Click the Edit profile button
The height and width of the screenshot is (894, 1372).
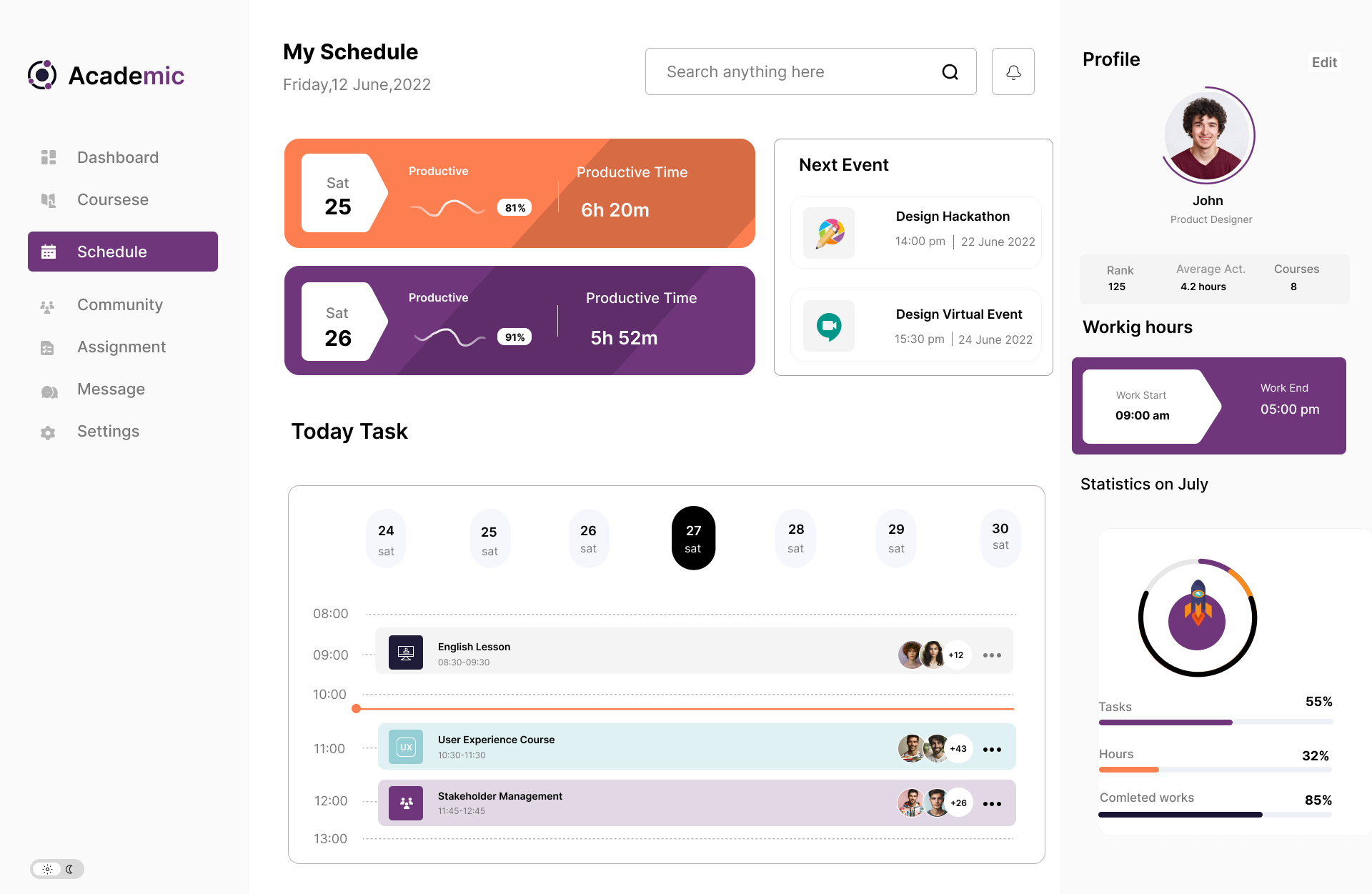click(1323, 62)
